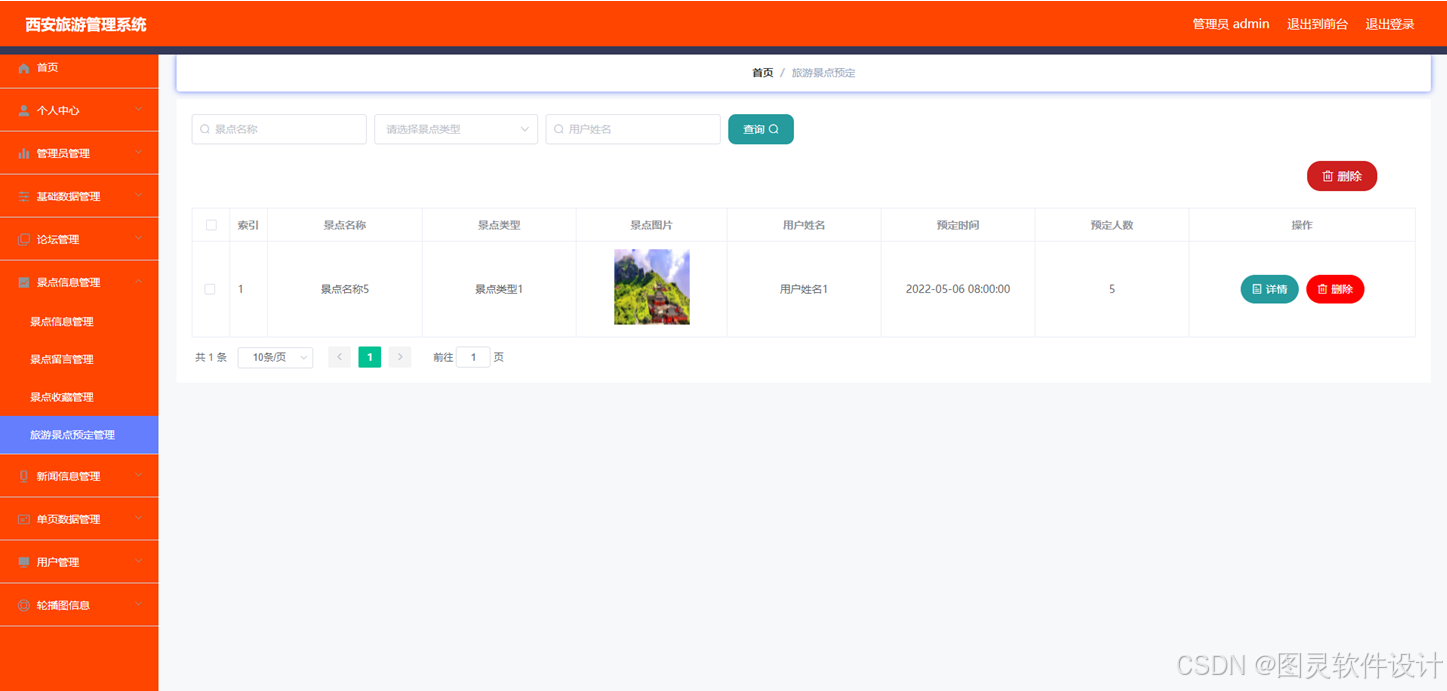Expand the 基础数据管理 menu chevron
This screenshot has width=1447, height=691.
(x=139, y=196)
